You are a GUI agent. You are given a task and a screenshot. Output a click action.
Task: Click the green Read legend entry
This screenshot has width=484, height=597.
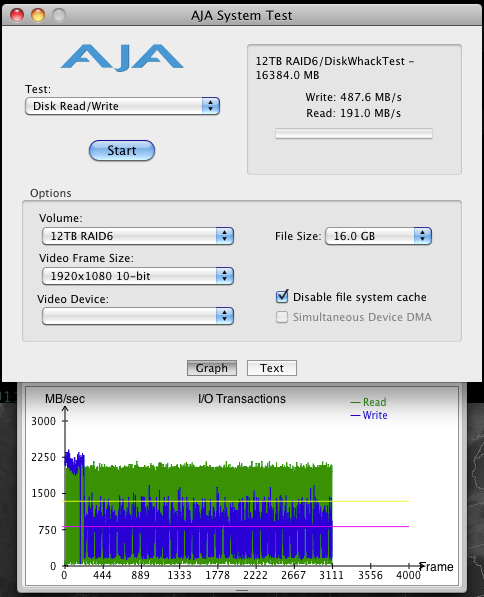point(369,402)
